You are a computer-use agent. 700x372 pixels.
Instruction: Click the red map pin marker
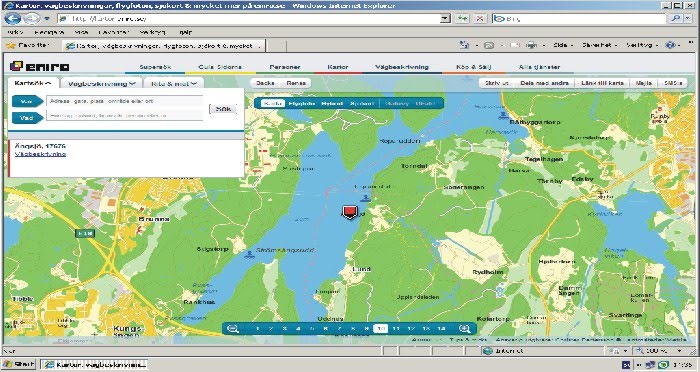pyautogui.click(x=350, y=212)
